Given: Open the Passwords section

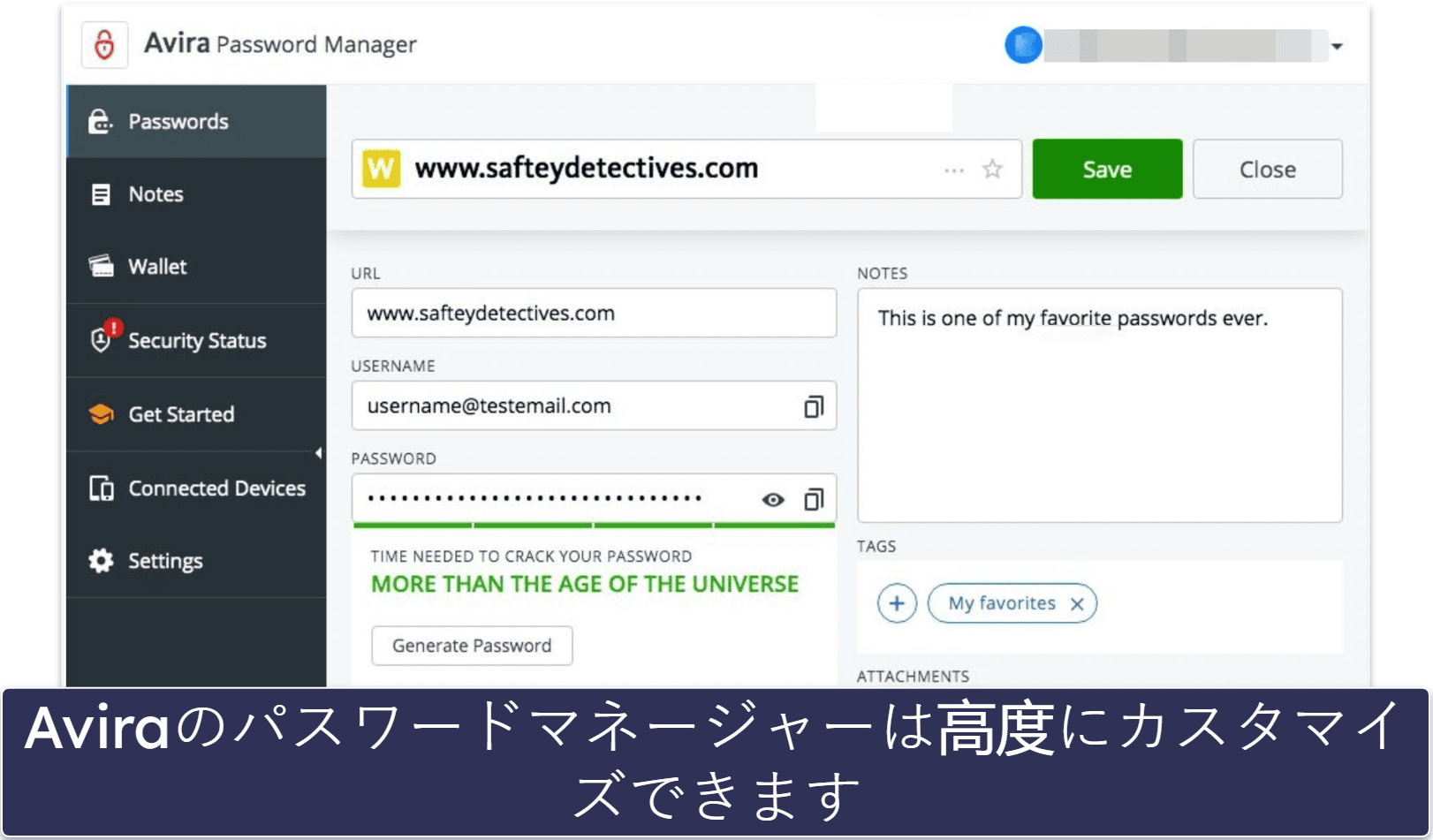Looking at the screenshot, I should (196, 122).
